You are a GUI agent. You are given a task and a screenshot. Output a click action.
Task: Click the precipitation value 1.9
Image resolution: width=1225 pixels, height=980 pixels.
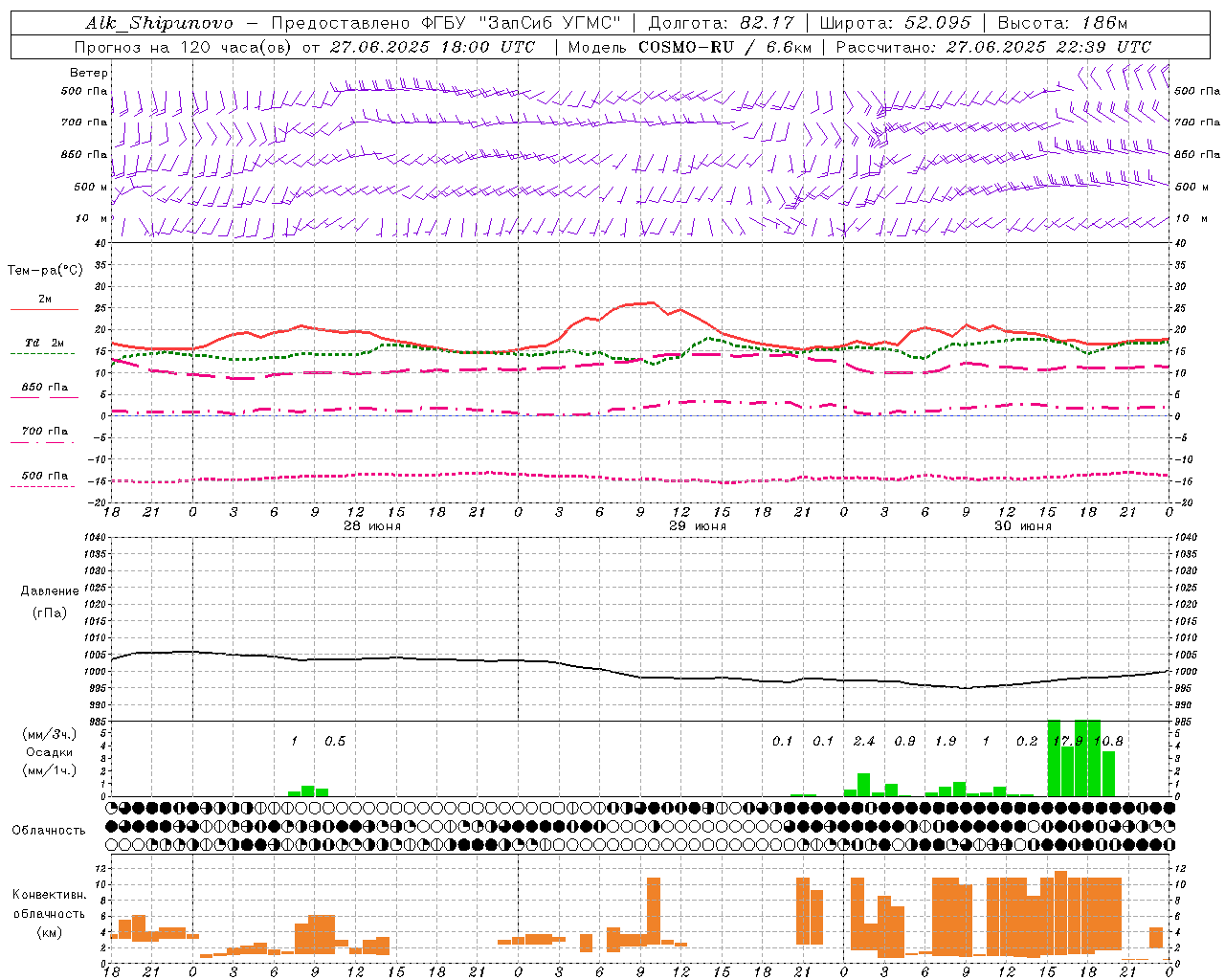(946, 742)
